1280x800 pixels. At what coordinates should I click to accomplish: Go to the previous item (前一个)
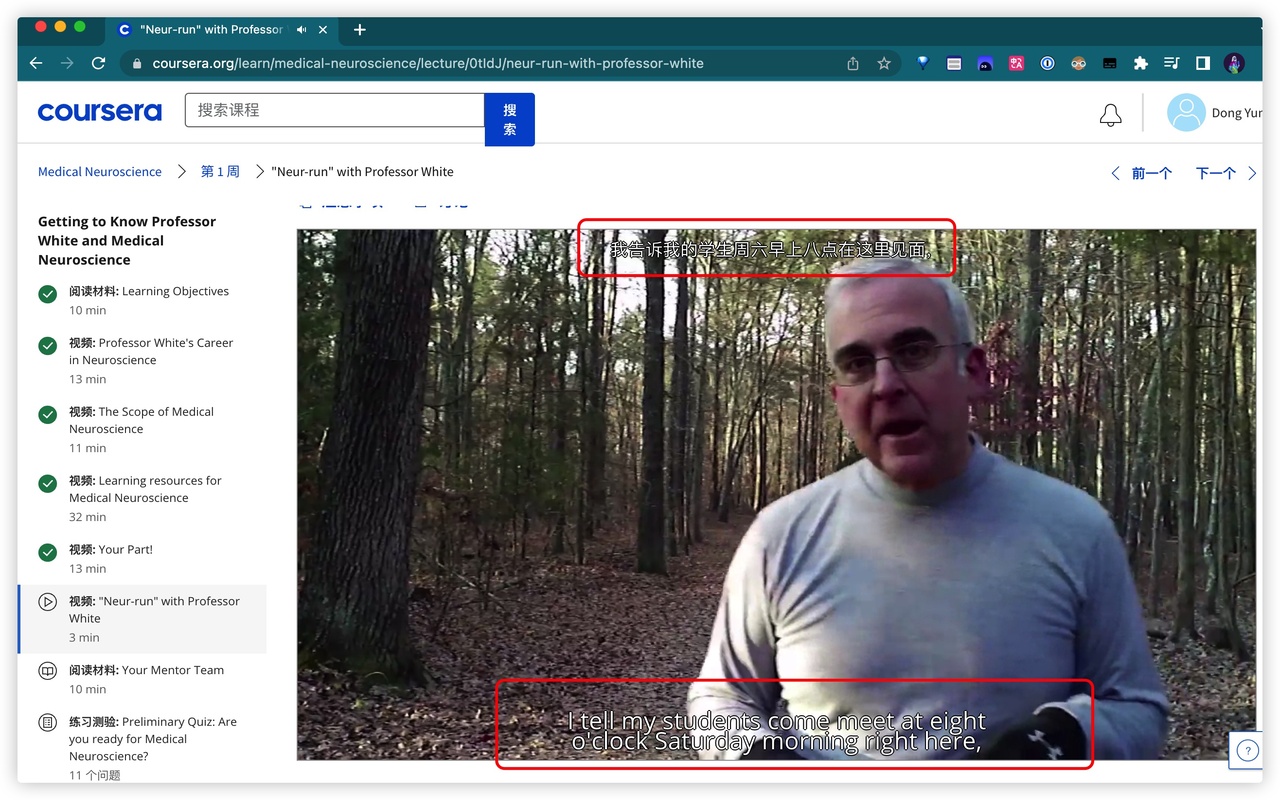1141,173
